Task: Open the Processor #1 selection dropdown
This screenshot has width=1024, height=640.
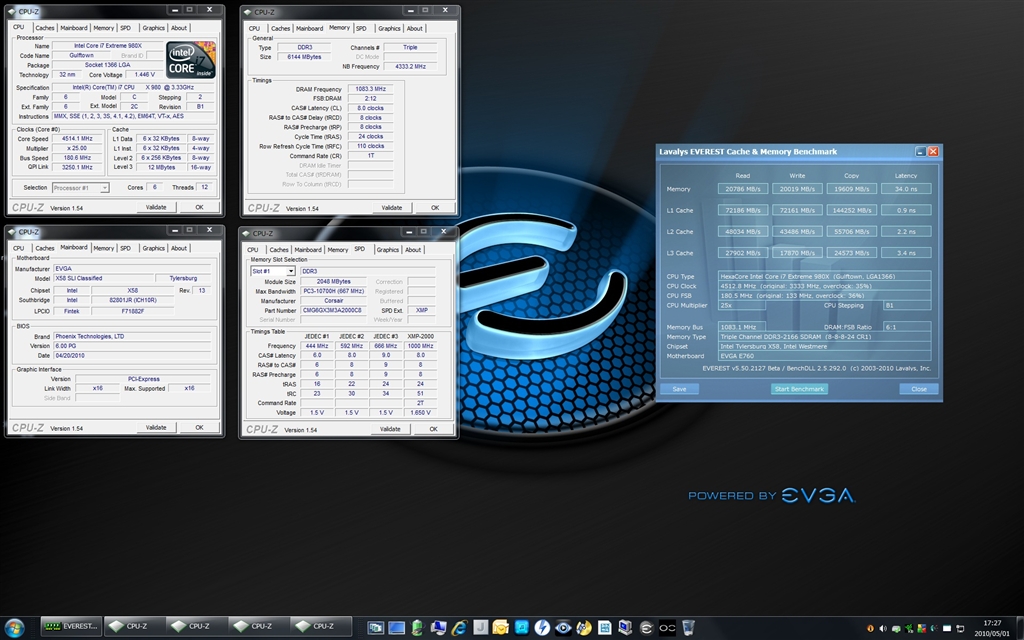Action: click(x=80, y=187)
